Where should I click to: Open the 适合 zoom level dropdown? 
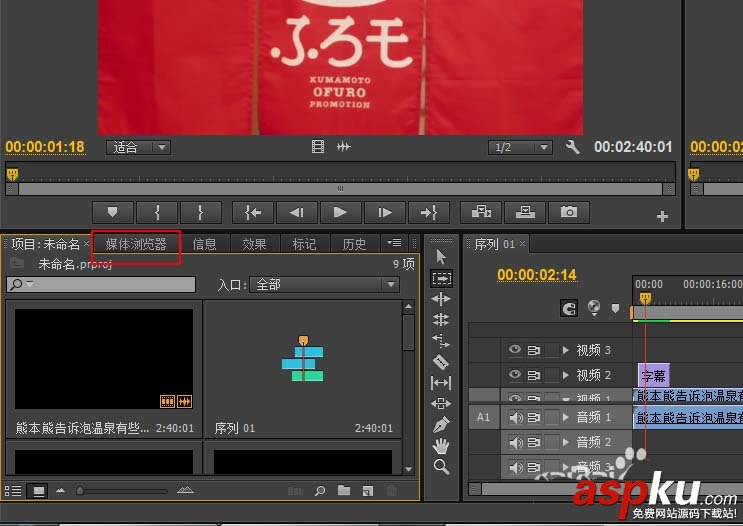coord(138,147)
